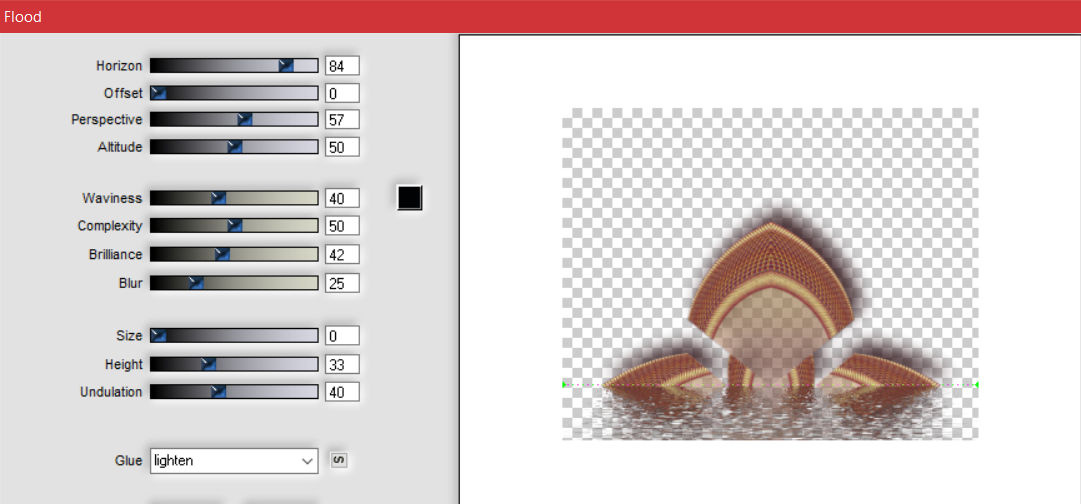
Task: Click the Altitude slider handle
Action: click(x=235, y=147)
